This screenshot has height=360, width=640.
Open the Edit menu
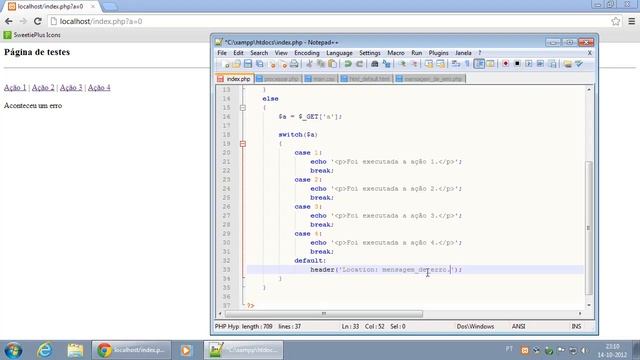point(238,53)
